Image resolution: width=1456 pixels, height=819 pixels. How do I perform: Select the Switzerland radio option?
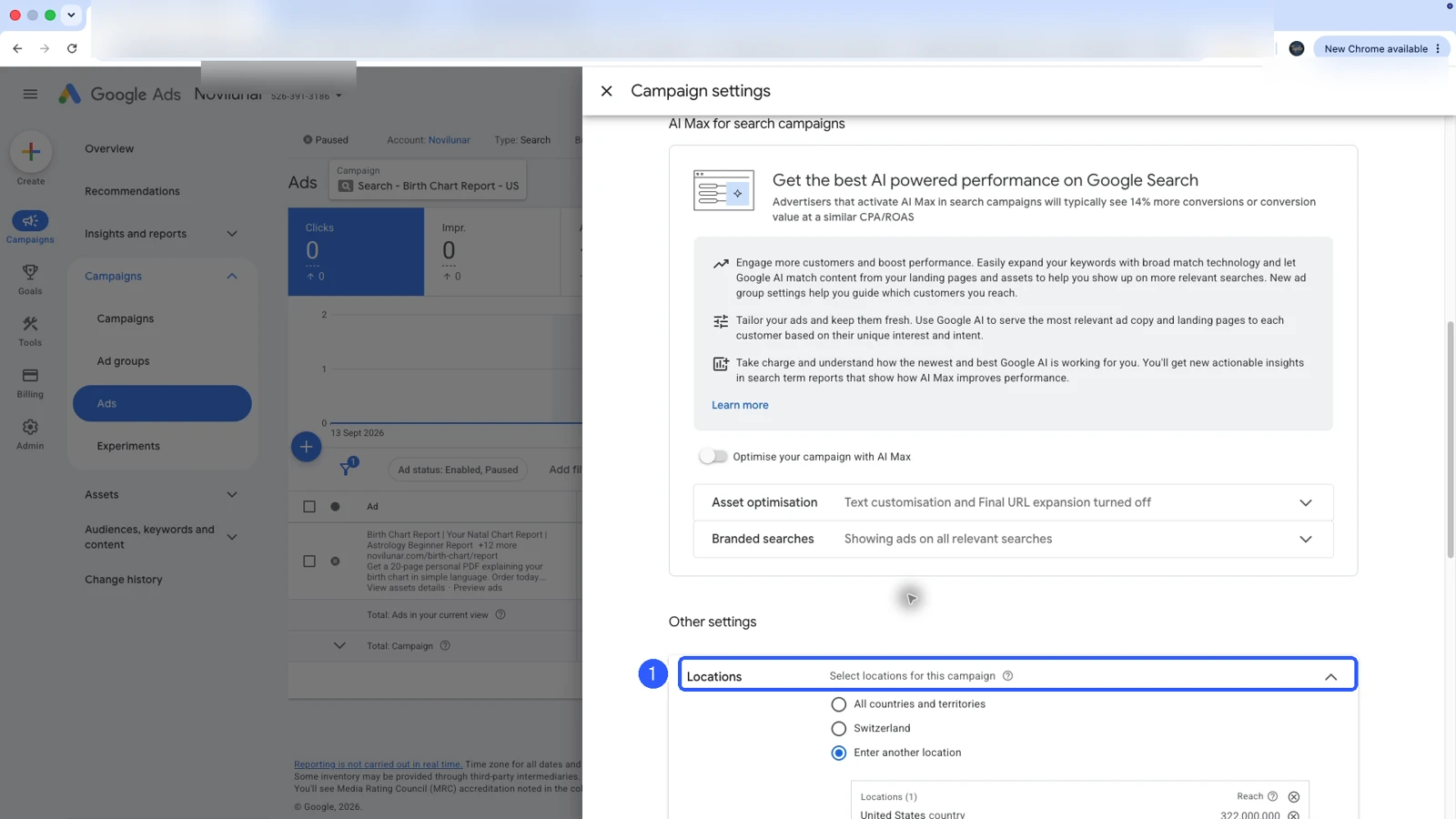839,729
